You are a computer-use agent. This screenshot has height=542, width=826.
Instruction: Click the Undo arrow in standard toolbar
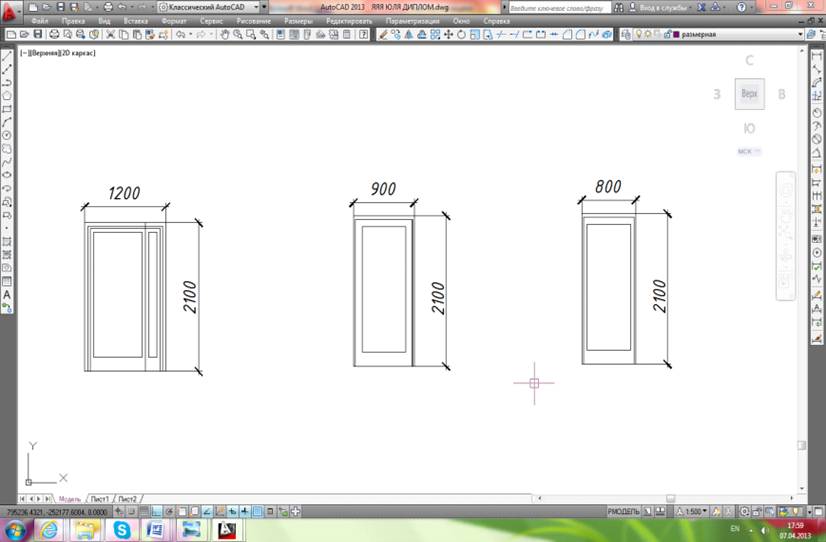(x=180, y=34)
